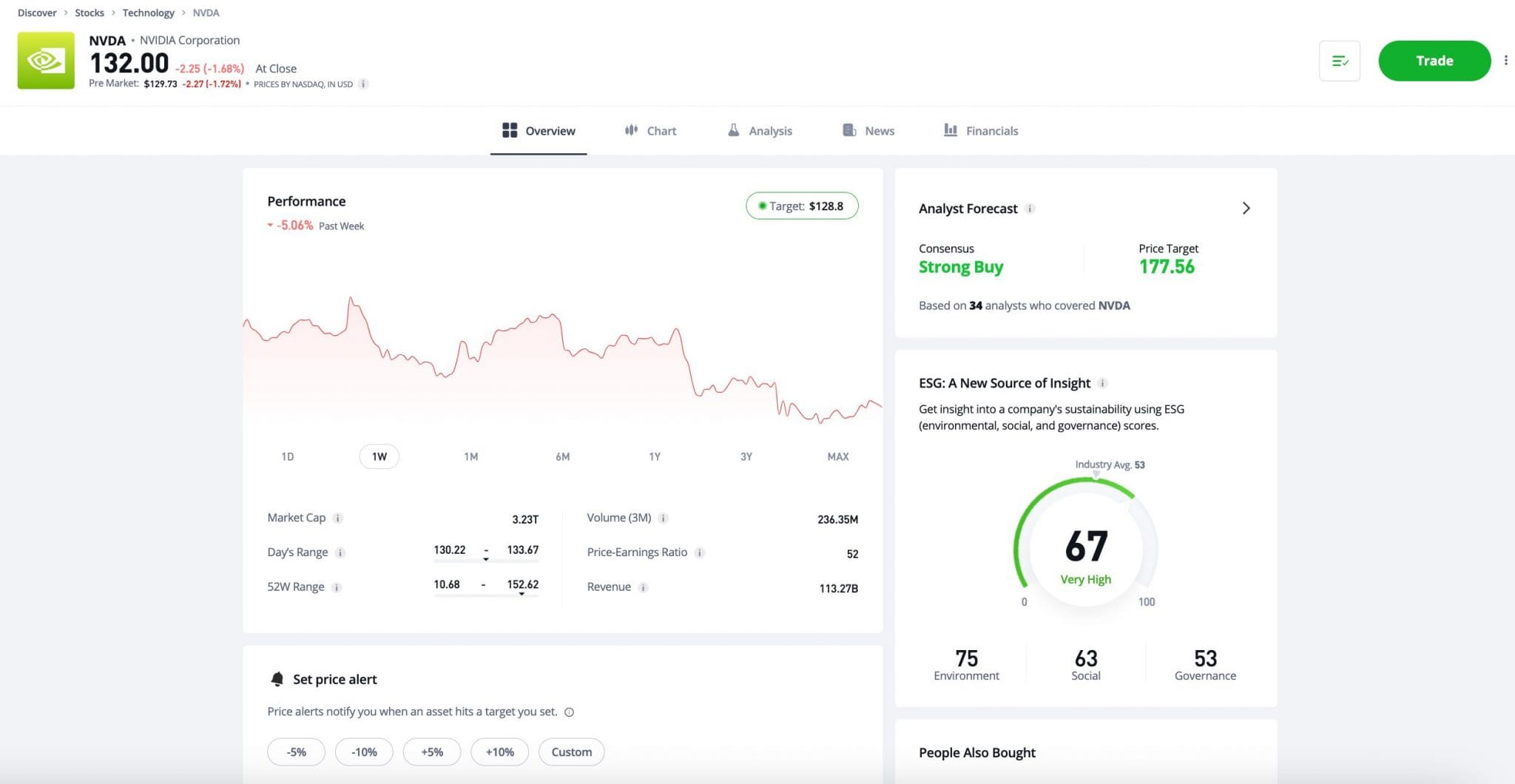The image size is (1515, 784).
Task: Click the 236.35M volume value
Action: (x=837, y=519)
